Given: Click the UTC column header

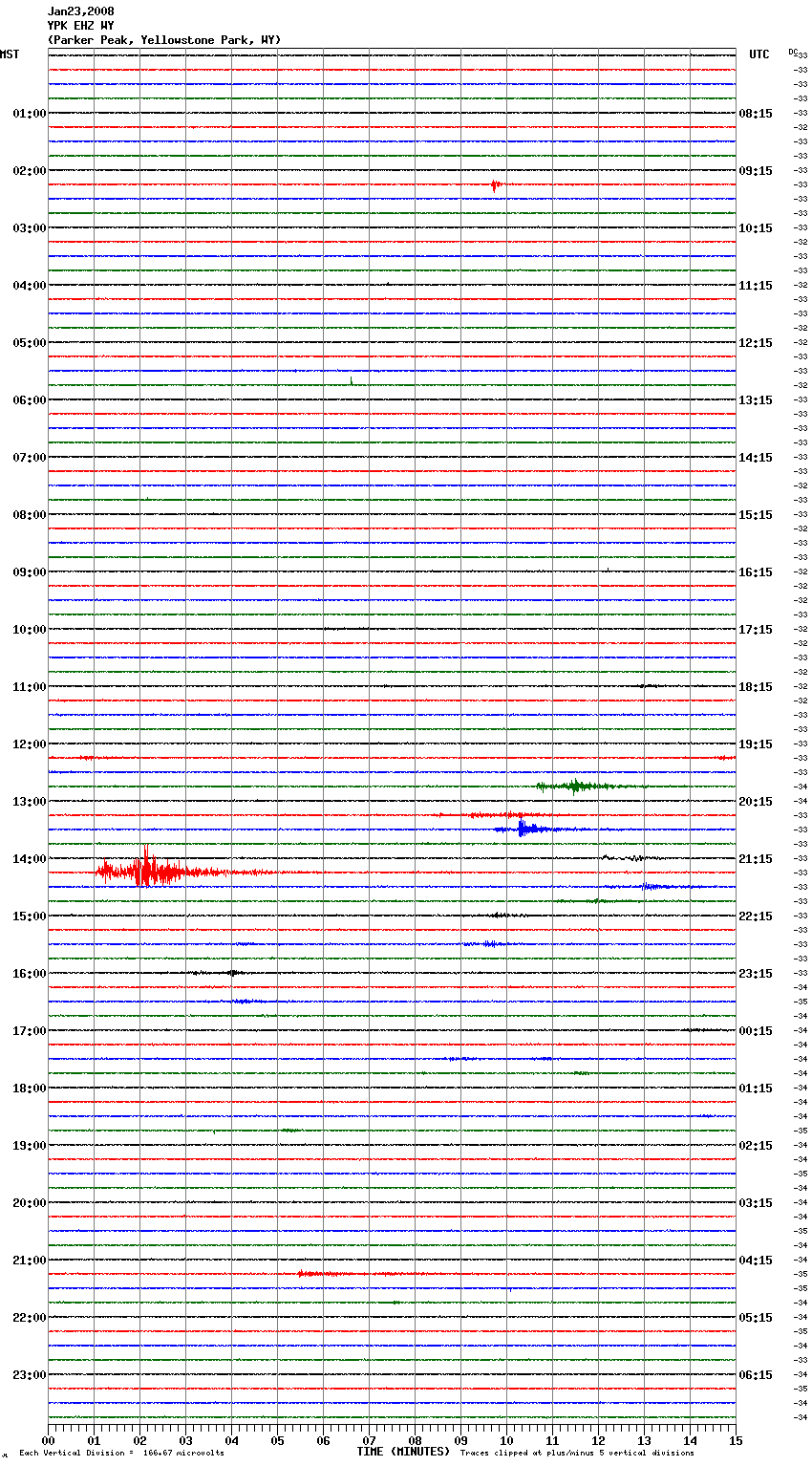Looking at the screenshot, I should click(759, 54).
